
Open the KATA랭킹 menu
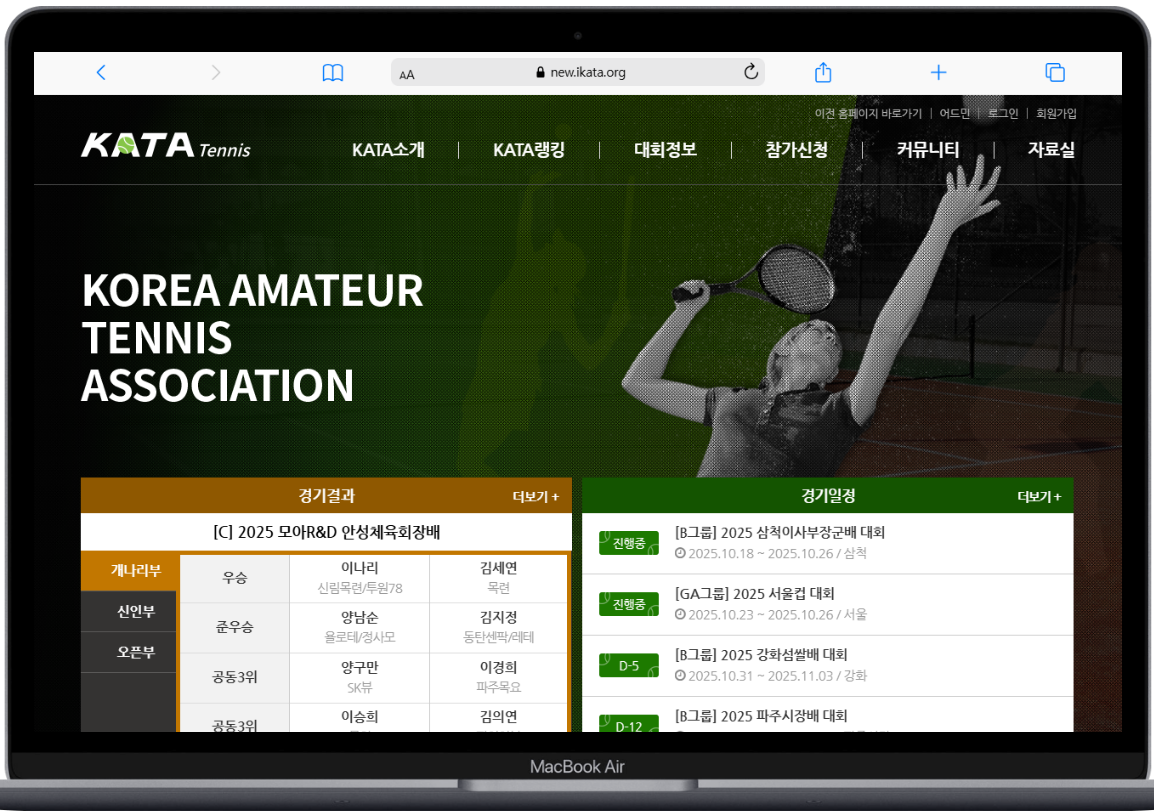click(x=529, y=150)
